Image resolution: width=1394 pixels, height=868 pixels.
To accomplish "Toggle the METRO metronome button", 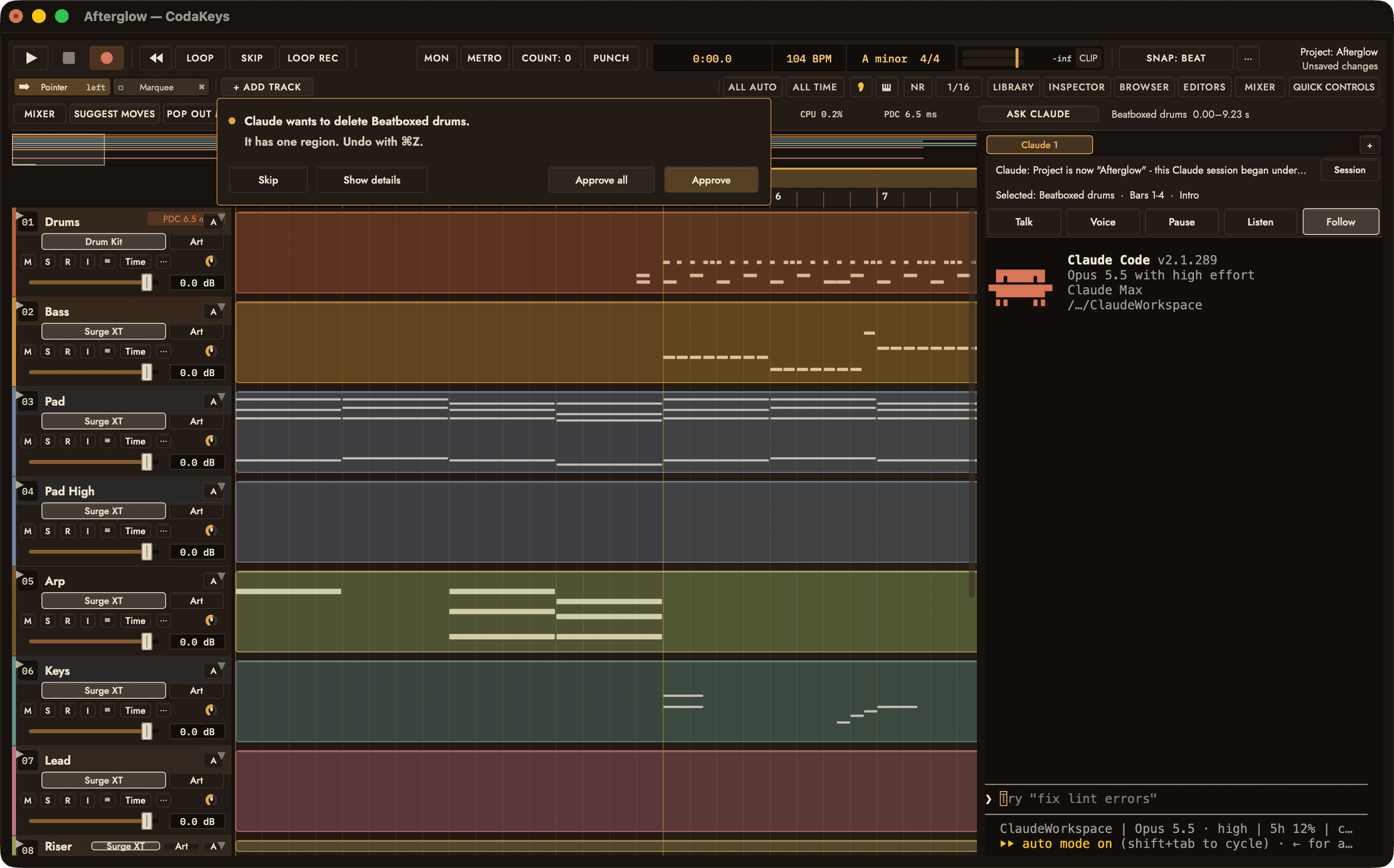I will [x=484, y=58].
